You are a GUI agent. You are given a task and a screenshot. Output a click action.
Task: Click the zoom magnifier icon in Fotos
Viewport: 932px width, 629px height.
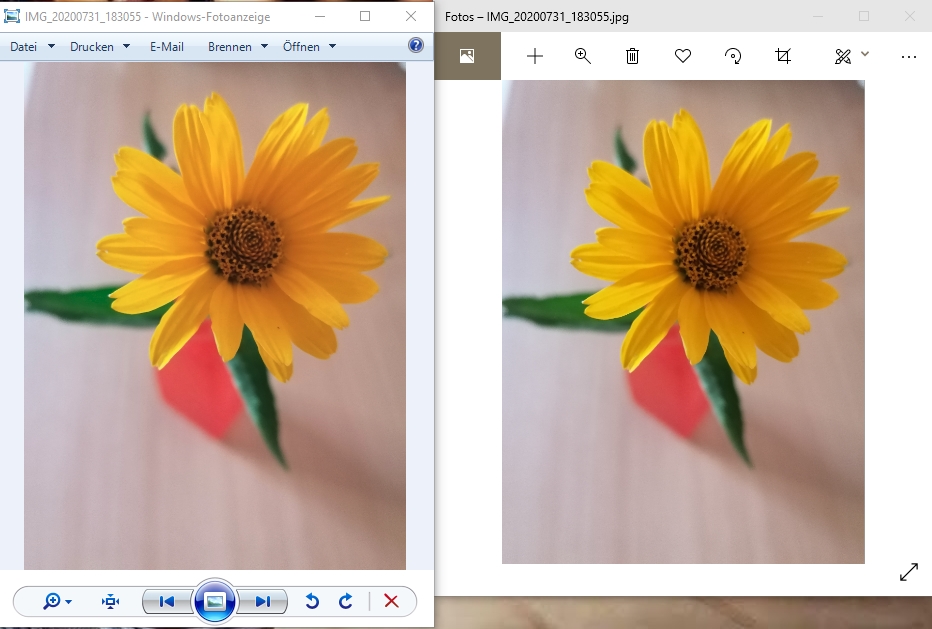tap(583, 56)
